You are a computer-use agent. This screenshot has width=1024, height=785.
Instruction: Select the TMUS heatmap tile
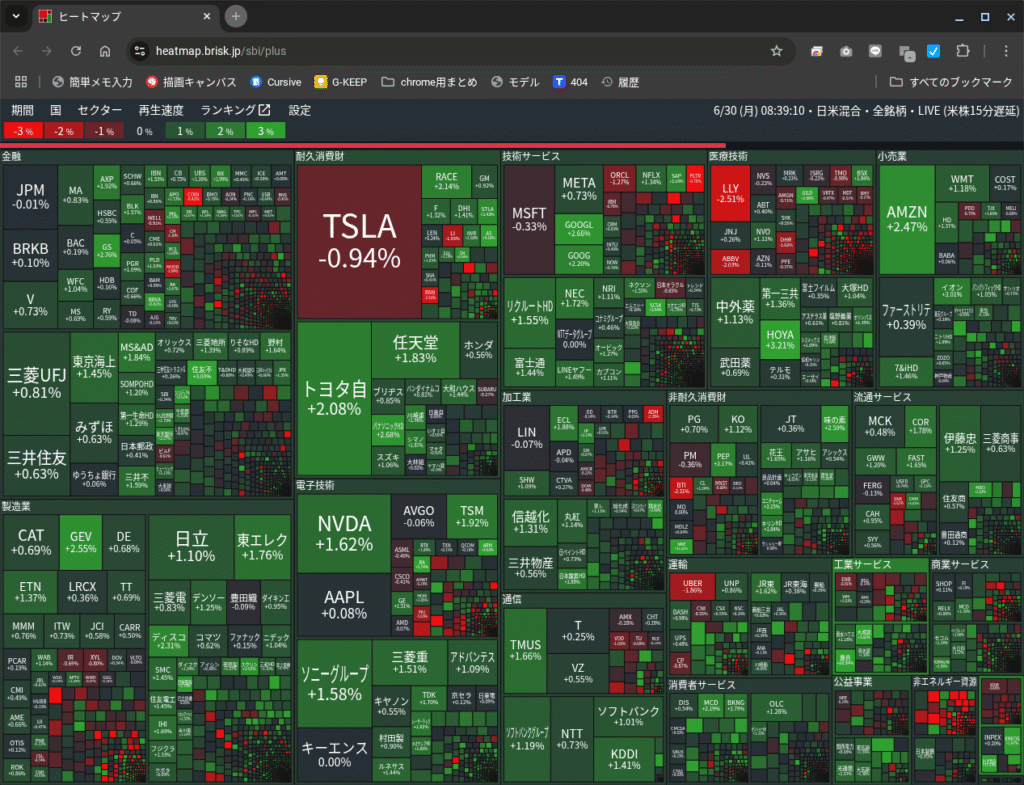pos(525,650)
